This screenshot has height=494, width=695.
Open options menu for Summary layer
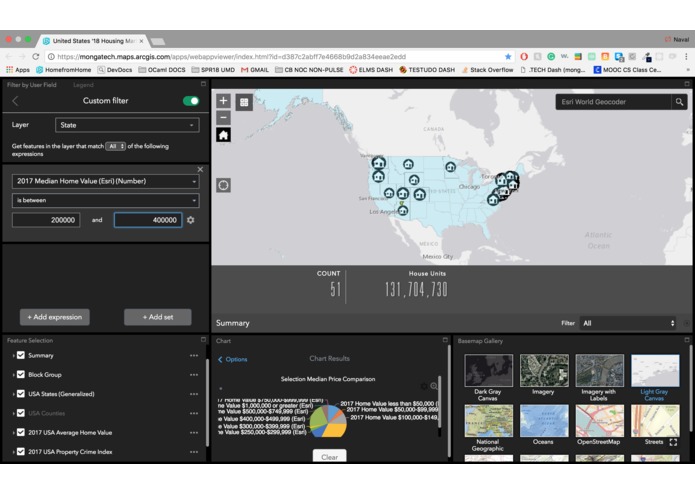pos(194,355)
